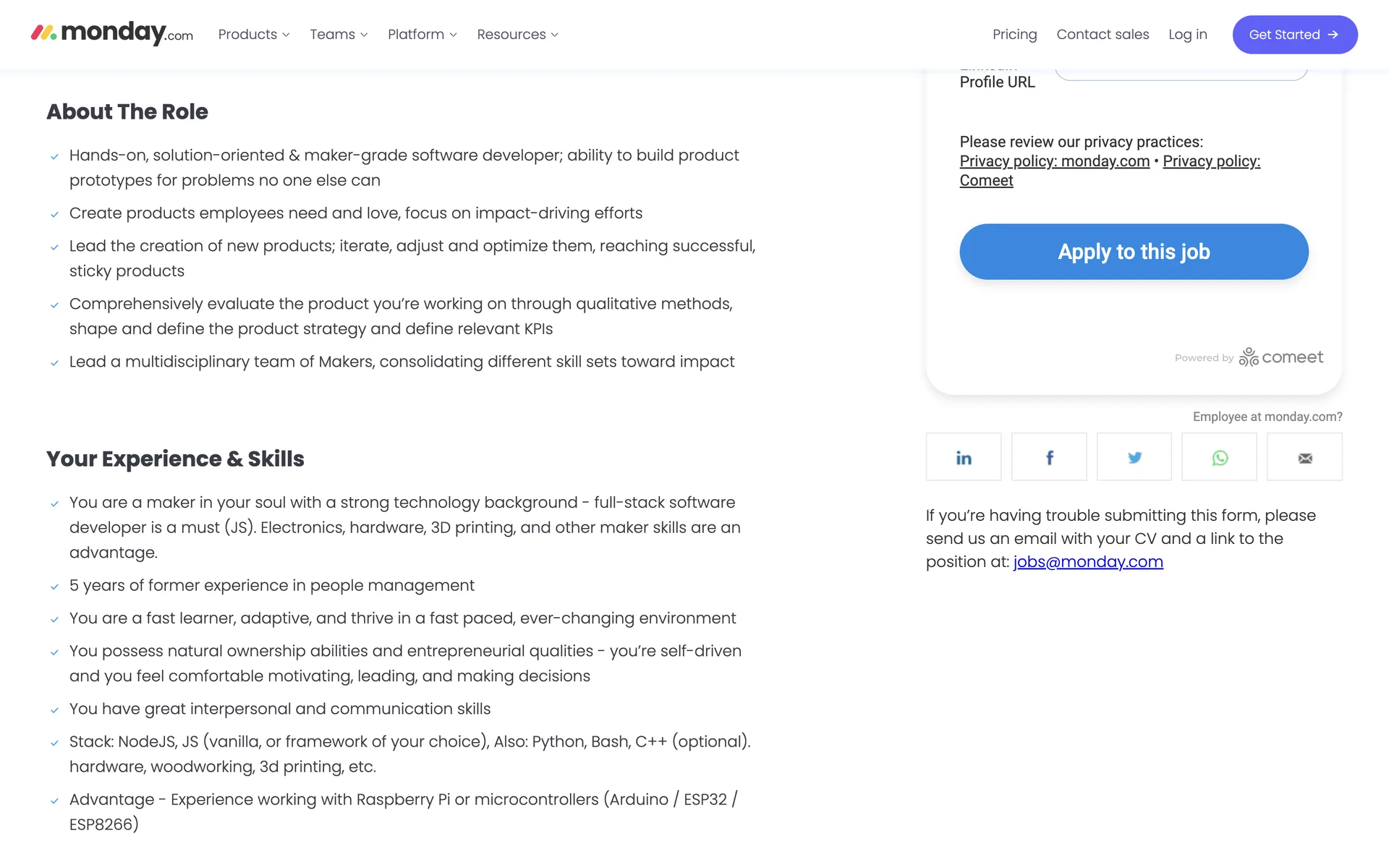Click the Comeet logo

[1281, 357]
